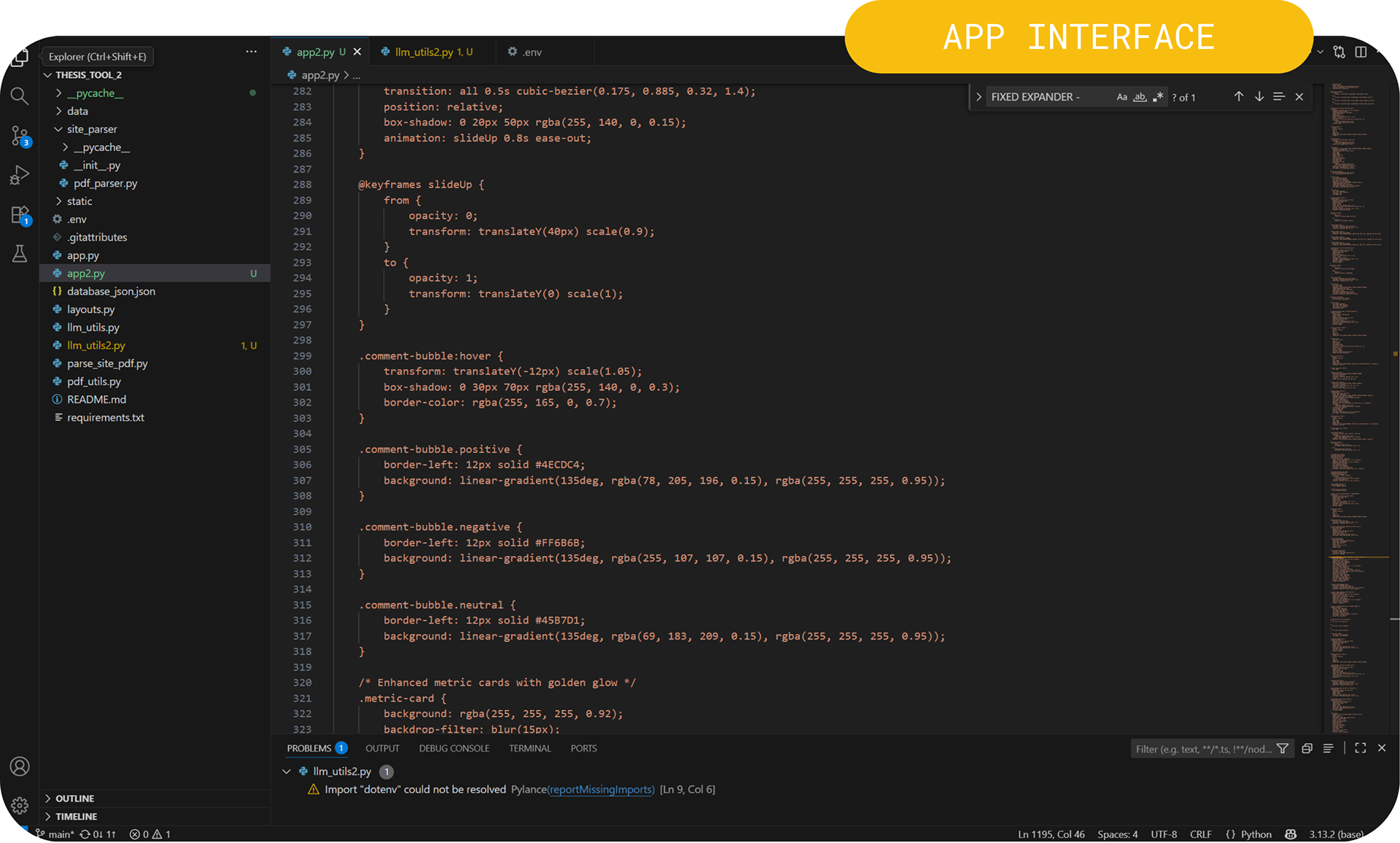Expand the static folder
The height and width of the screenshot is (843, 1400).
point(79,201)
